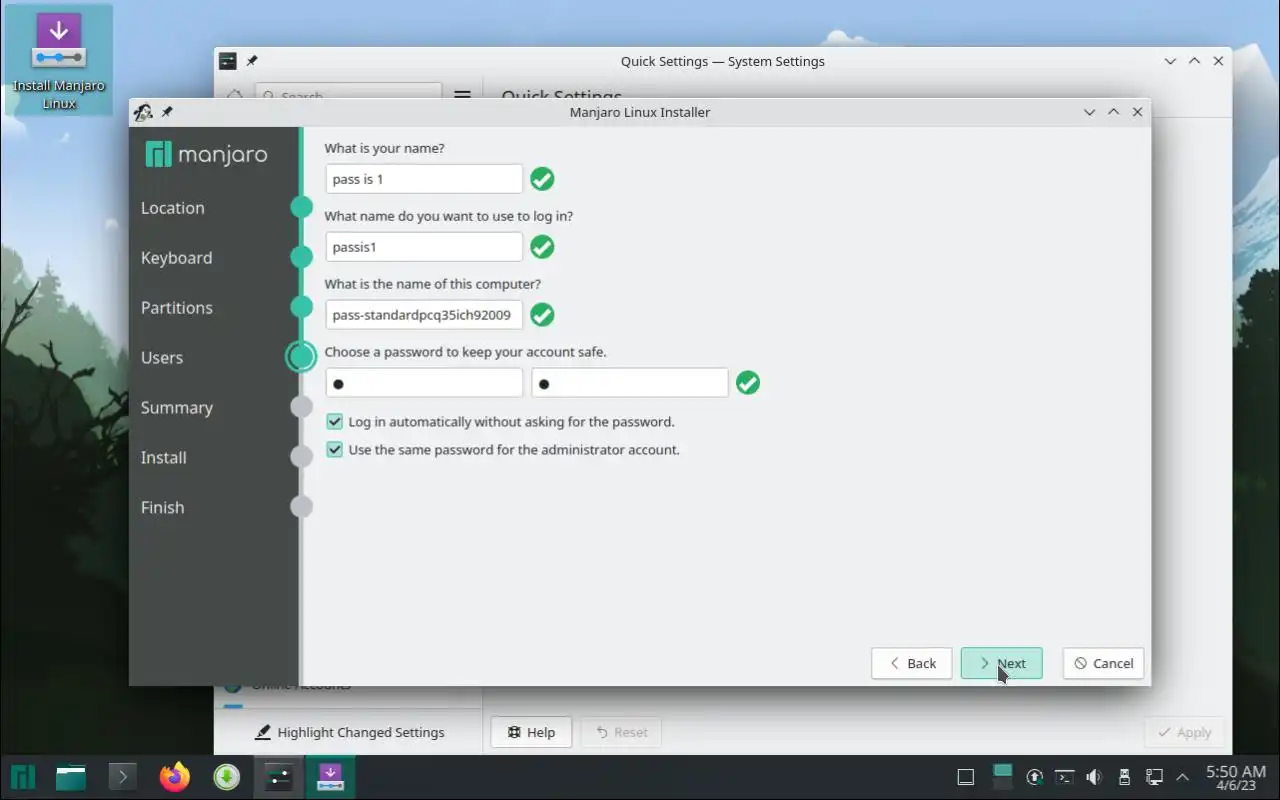This screenshot has height=800, width=1280.
Task: Cancel the Manjaro installation
Action: [x=1103, y=663]
